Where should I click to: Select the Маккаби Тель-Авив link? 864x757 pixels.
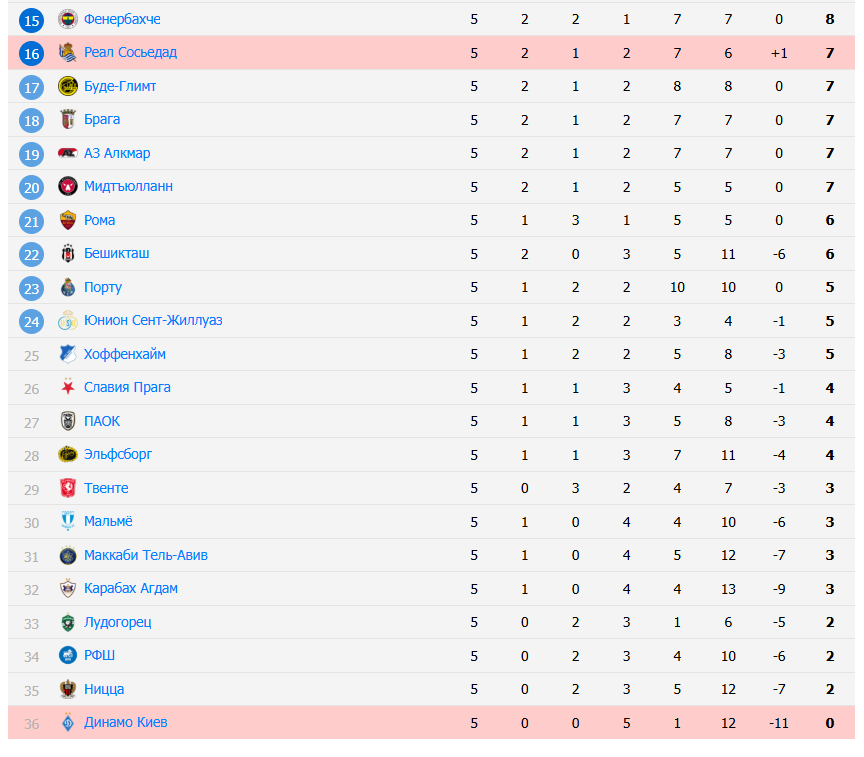(146, 555)
